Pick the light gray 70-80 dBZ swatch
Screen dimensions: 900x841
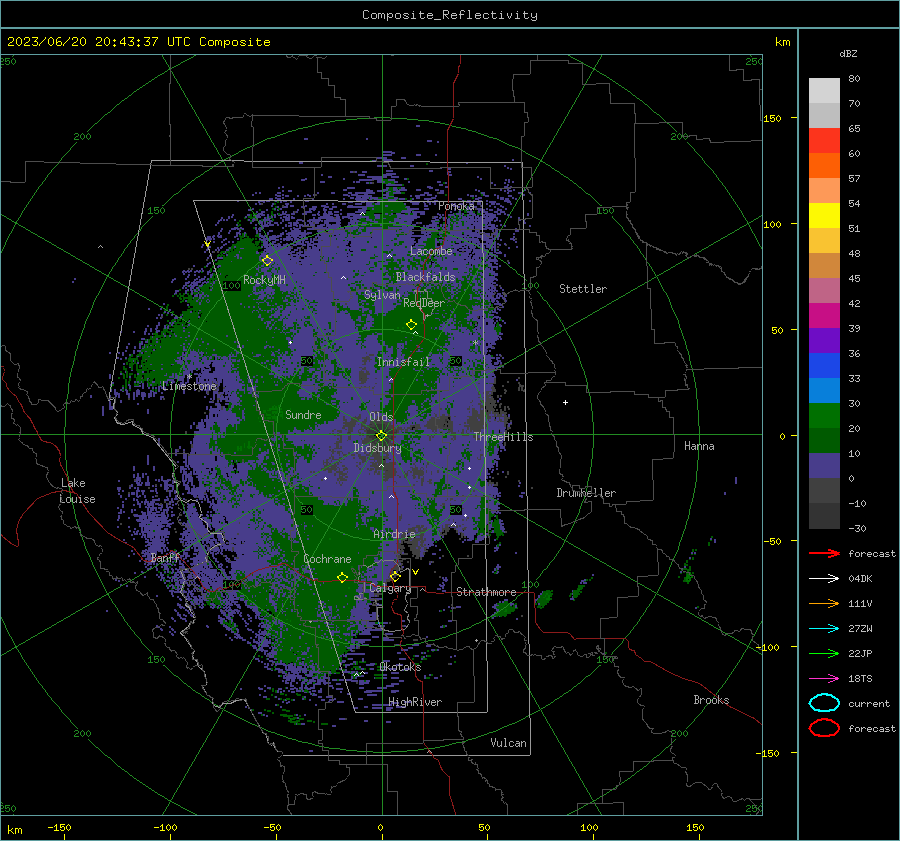(x=824, y=91)
